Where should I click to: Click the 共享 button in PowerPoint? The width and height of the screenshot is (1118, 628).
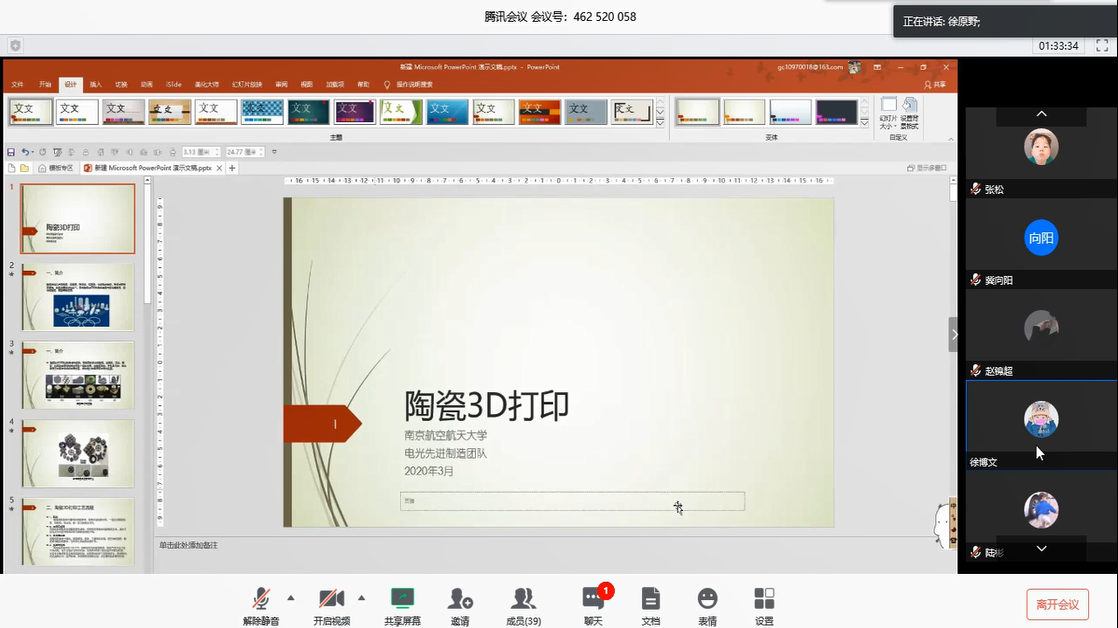tap(935, 84)
